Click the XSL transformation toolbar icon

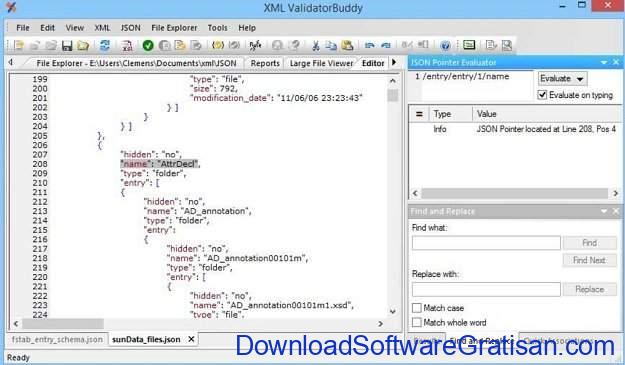point(127,45)
